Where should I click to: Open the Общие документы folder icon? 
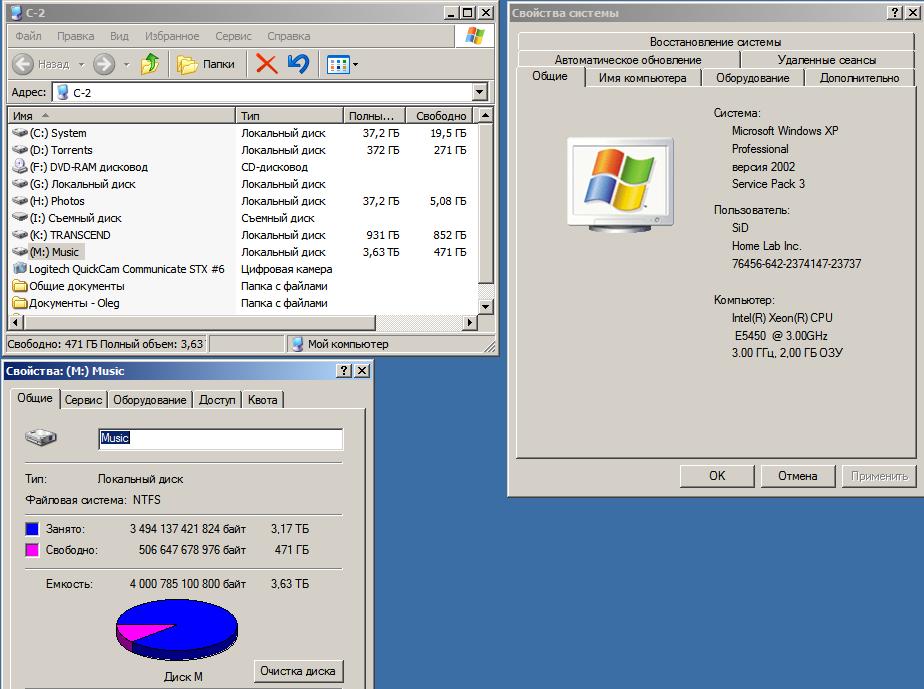click(20, 286)
